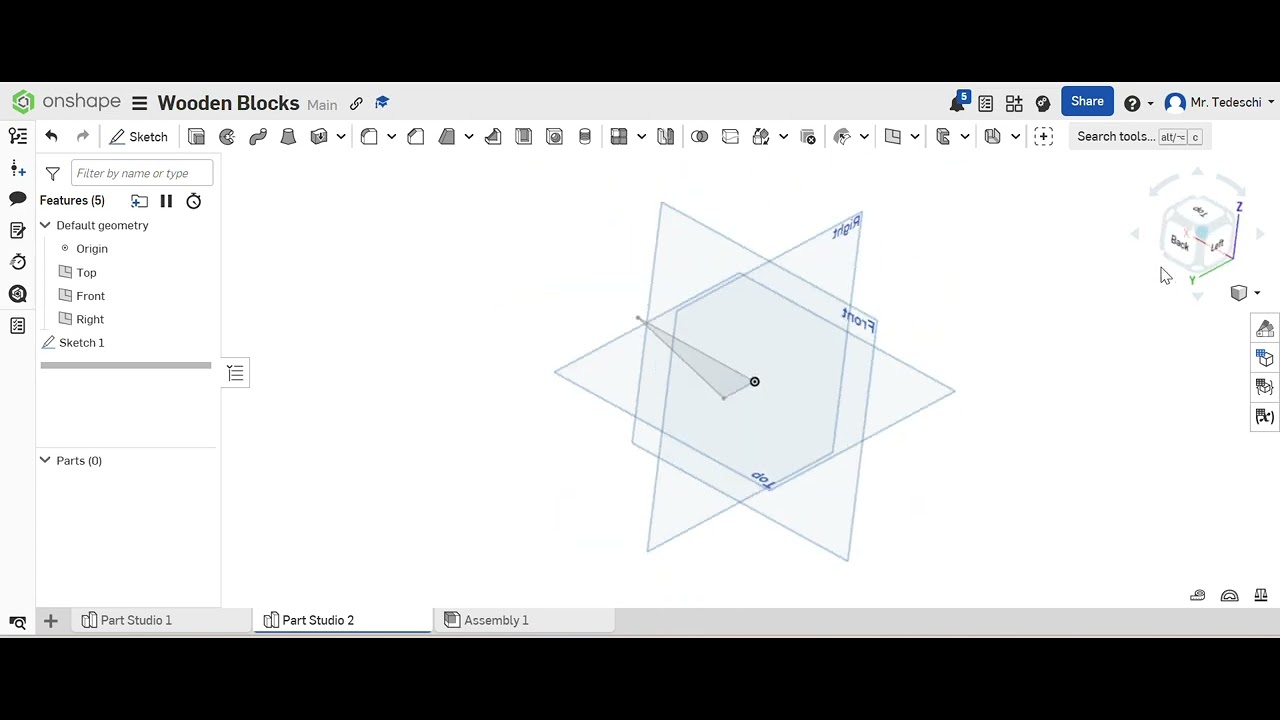Select the Chamfer tool

click(x=416, y=137)
